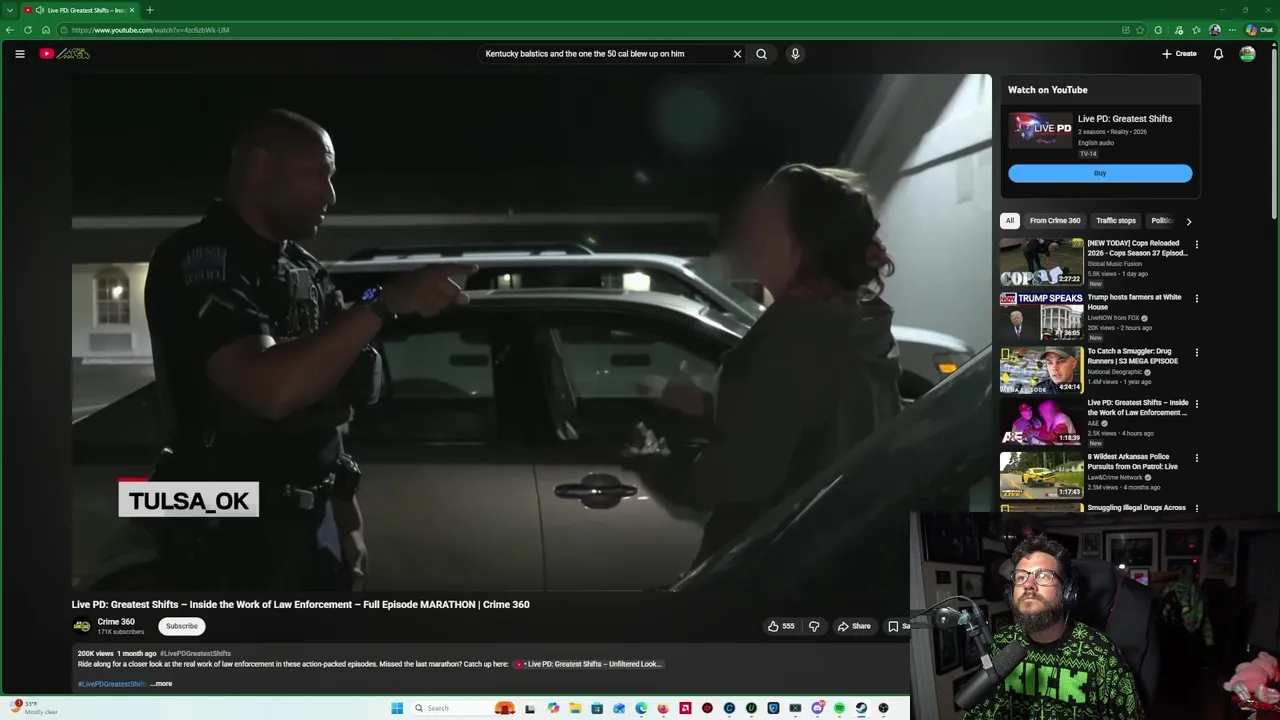Open the YouTube account avatar menu
This screenshot has height=720, width=1280.
tap(1247, 54)
